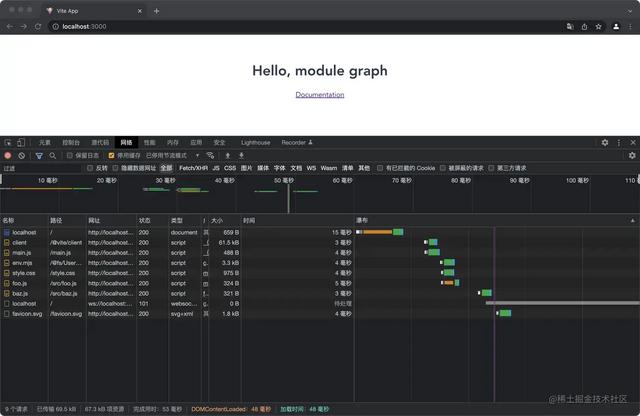Filter requests by WS type
640x416 pixels.
pos(311,168)
